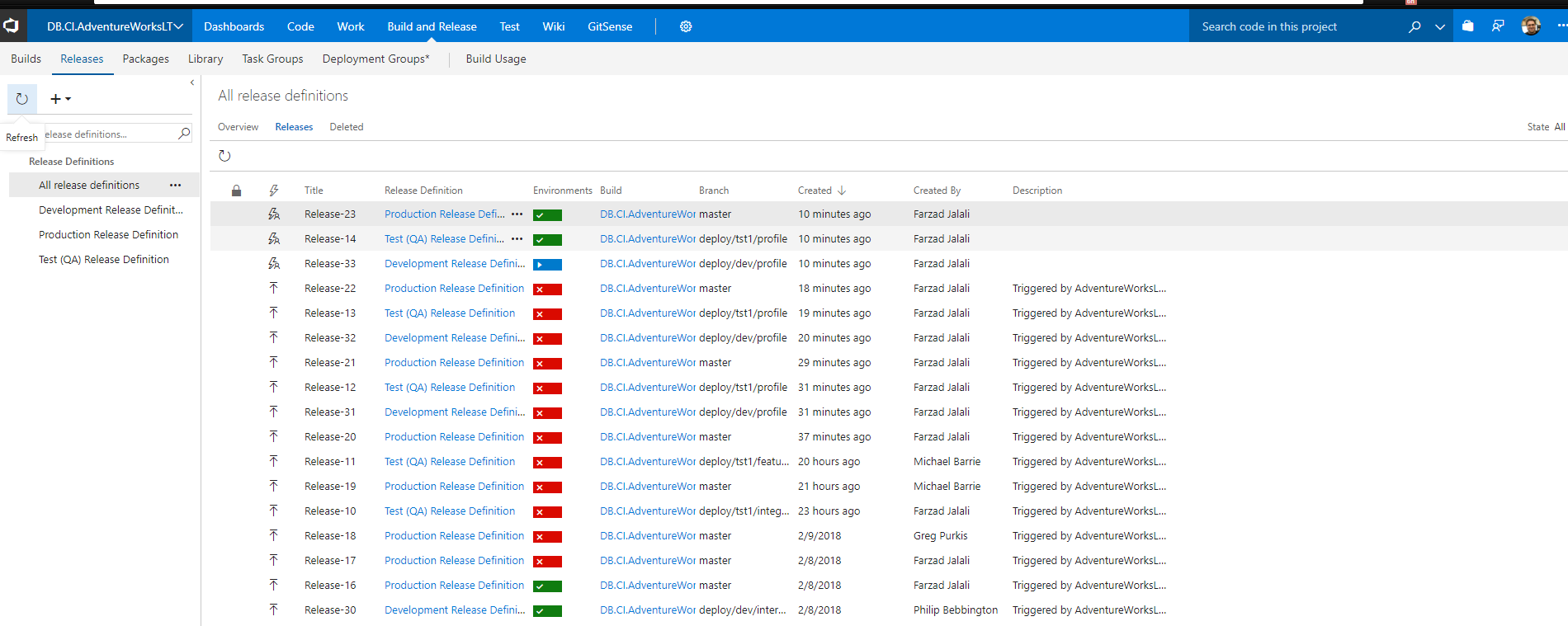Refresh the releases list above the table
The image size is (1568, 626).
[x=224, y=156]
